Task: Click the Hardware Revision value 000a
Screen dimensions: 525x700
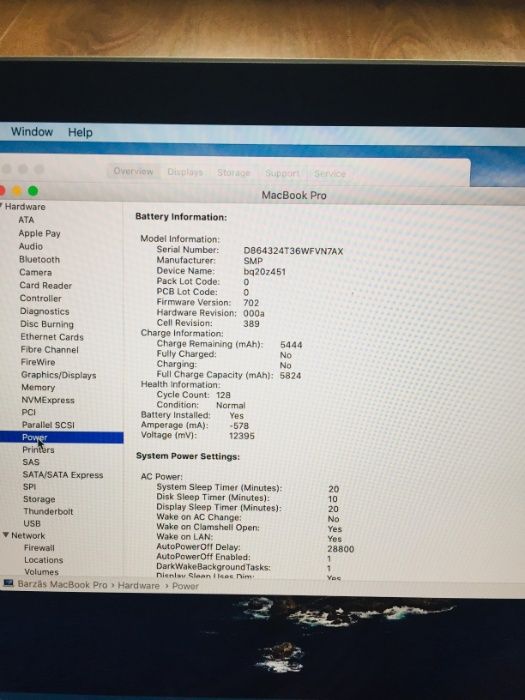Action: coord(254,313)
